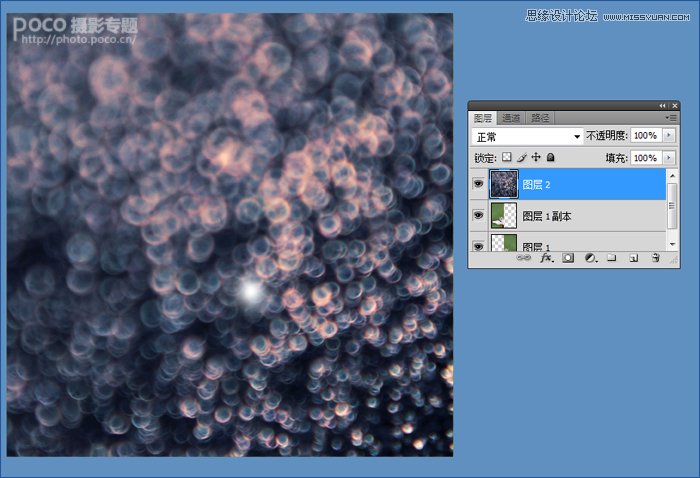The width and height of the screenshot is (700, 478).
Task: Open the opacity (不透明度) slider arrow
Action: click(x=669, y=135)
